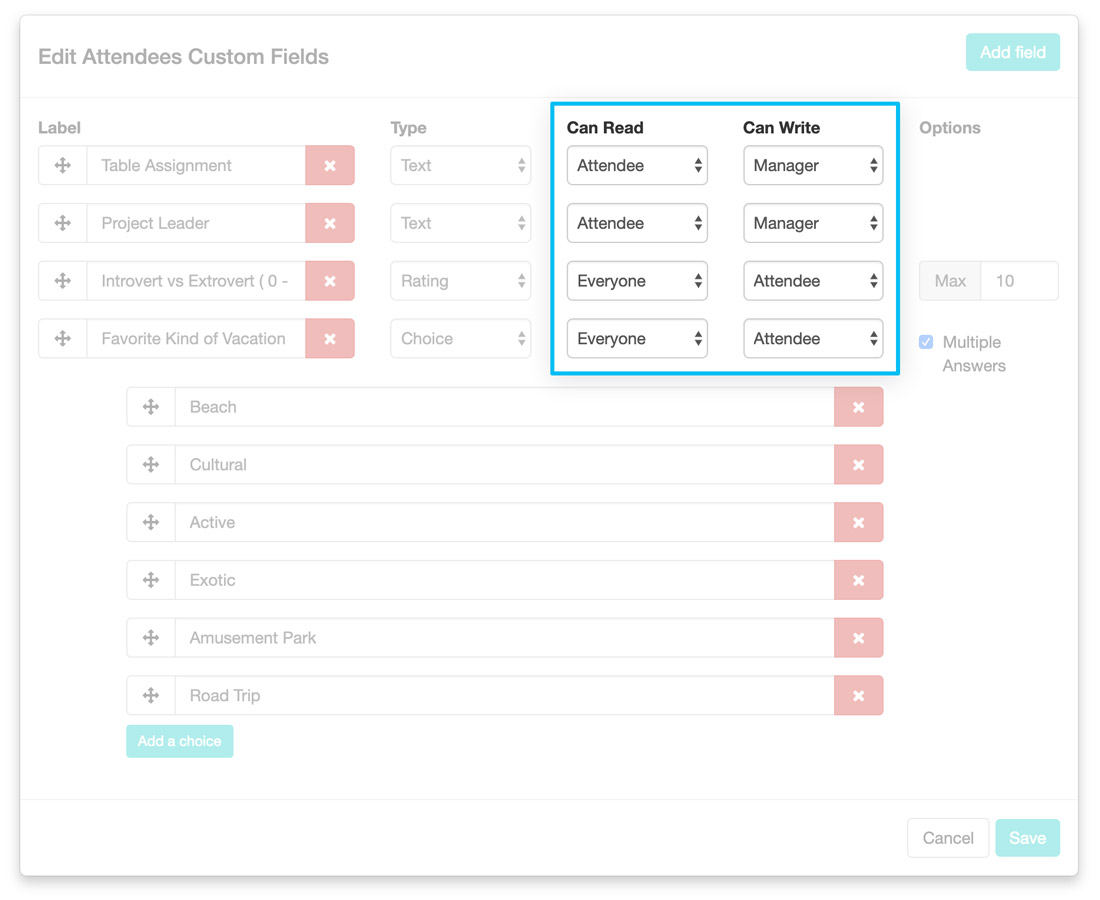Viewport: 1100px width, 900px height.
Task: Click the drag handle for Project Leader field
Action: 62,223
